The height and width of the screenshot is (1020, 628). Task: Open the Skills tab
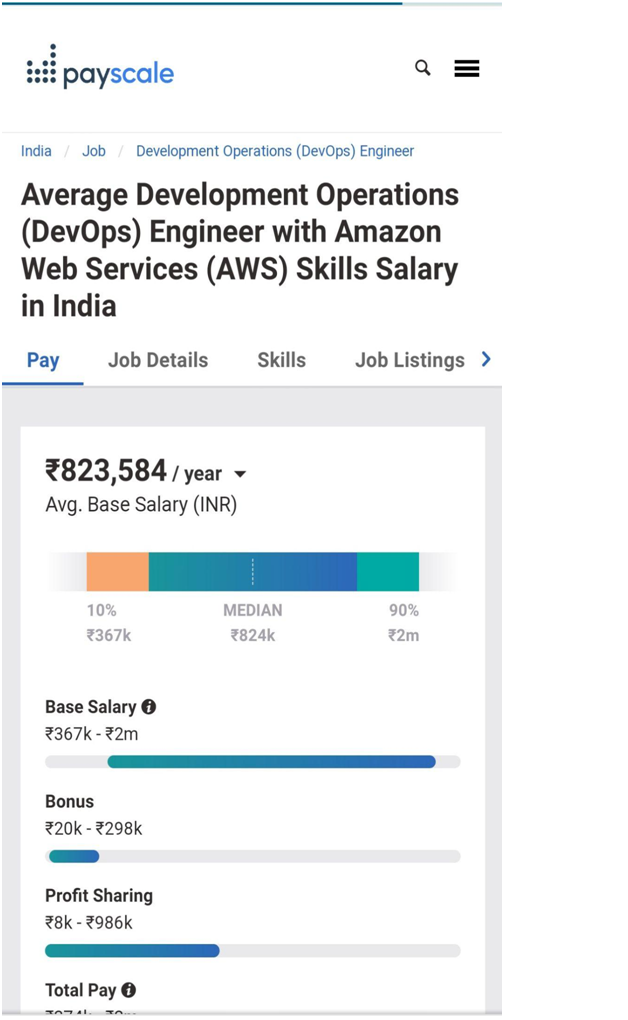pos(281,359)
